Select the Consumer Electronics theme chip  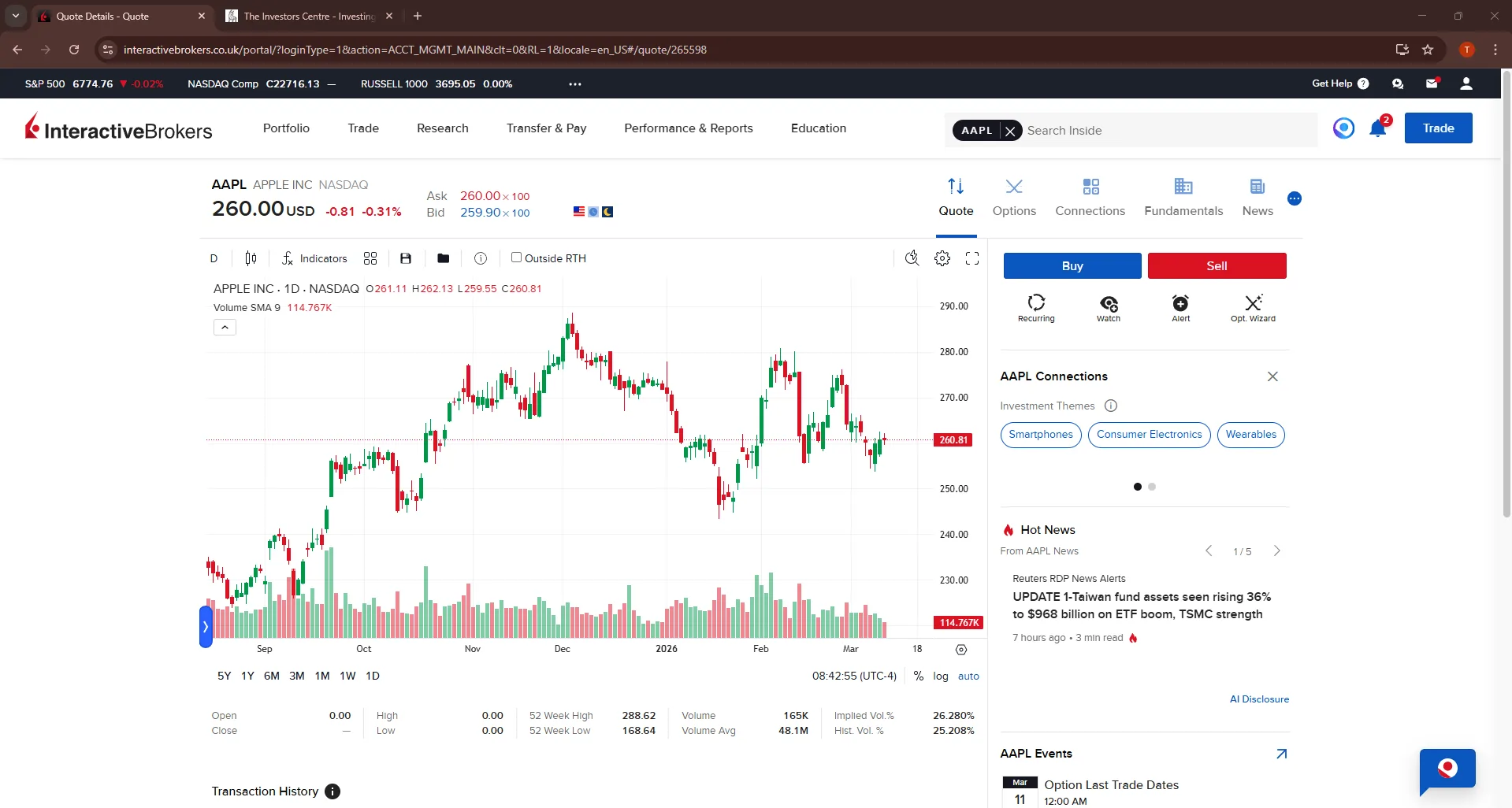[1149, 435]
